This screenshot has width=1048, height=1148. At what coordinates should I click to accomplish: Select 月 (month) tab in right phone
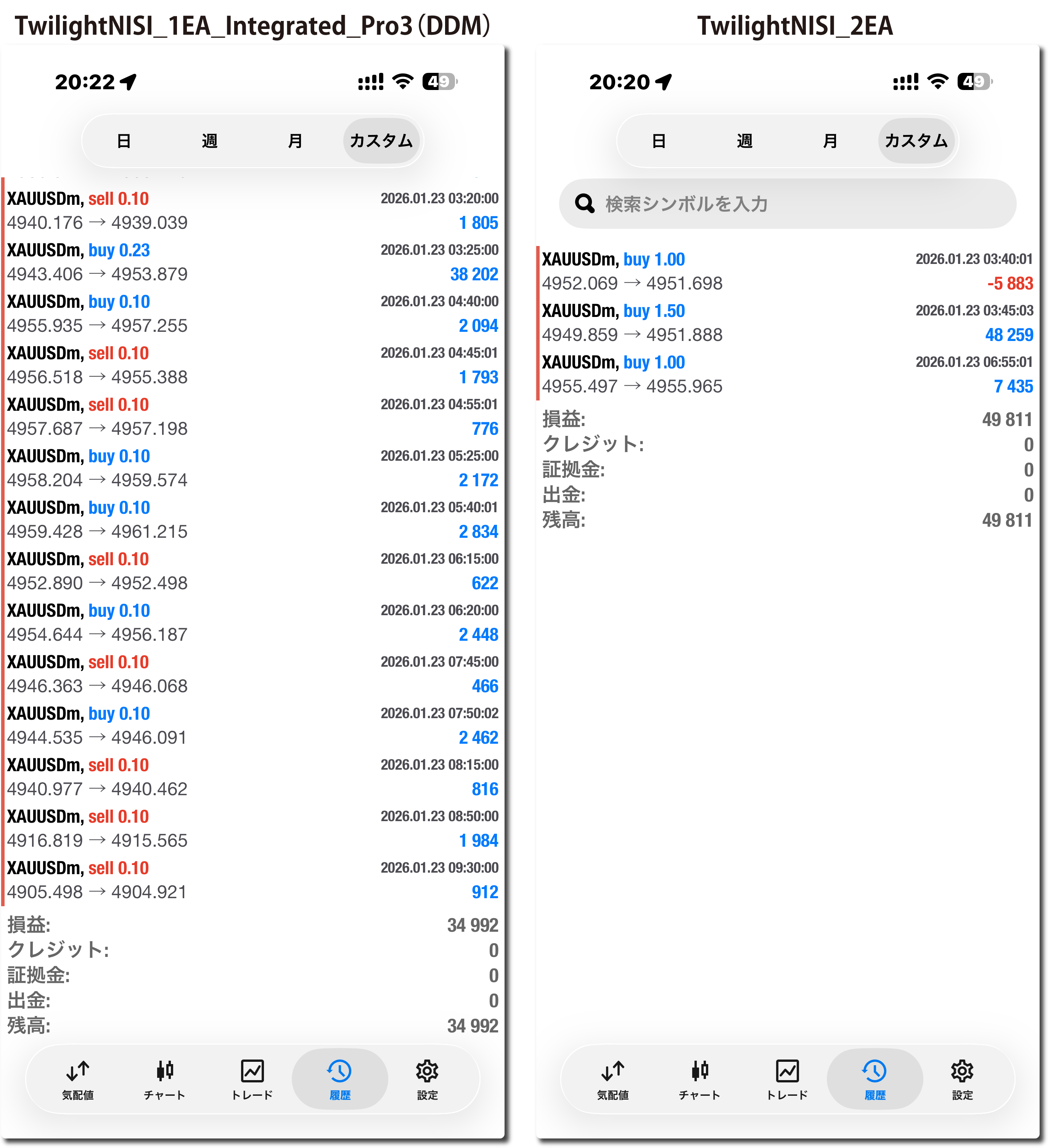(x=830, y=141)
